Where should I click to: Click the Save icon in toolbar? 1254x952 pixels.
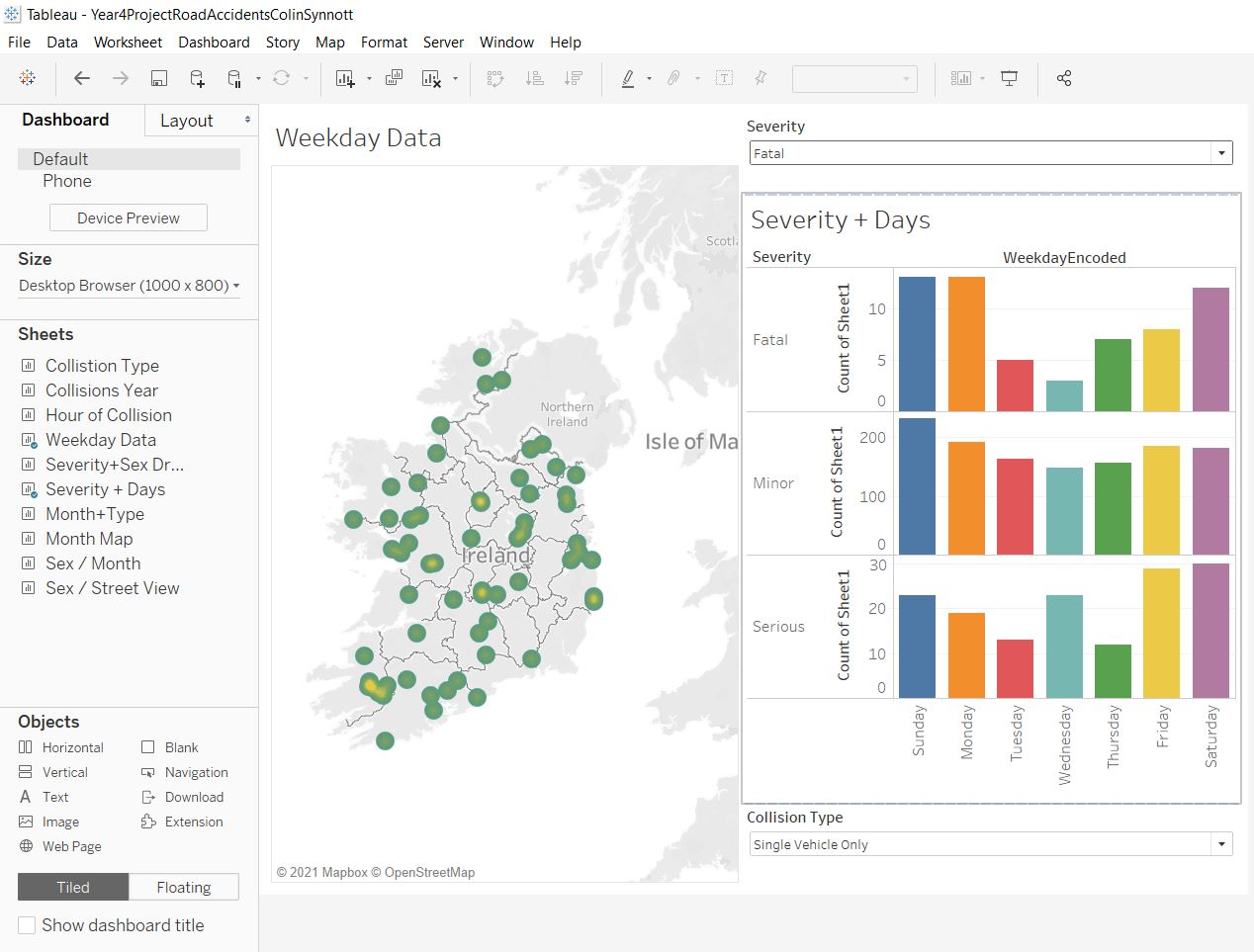point(158,78)
